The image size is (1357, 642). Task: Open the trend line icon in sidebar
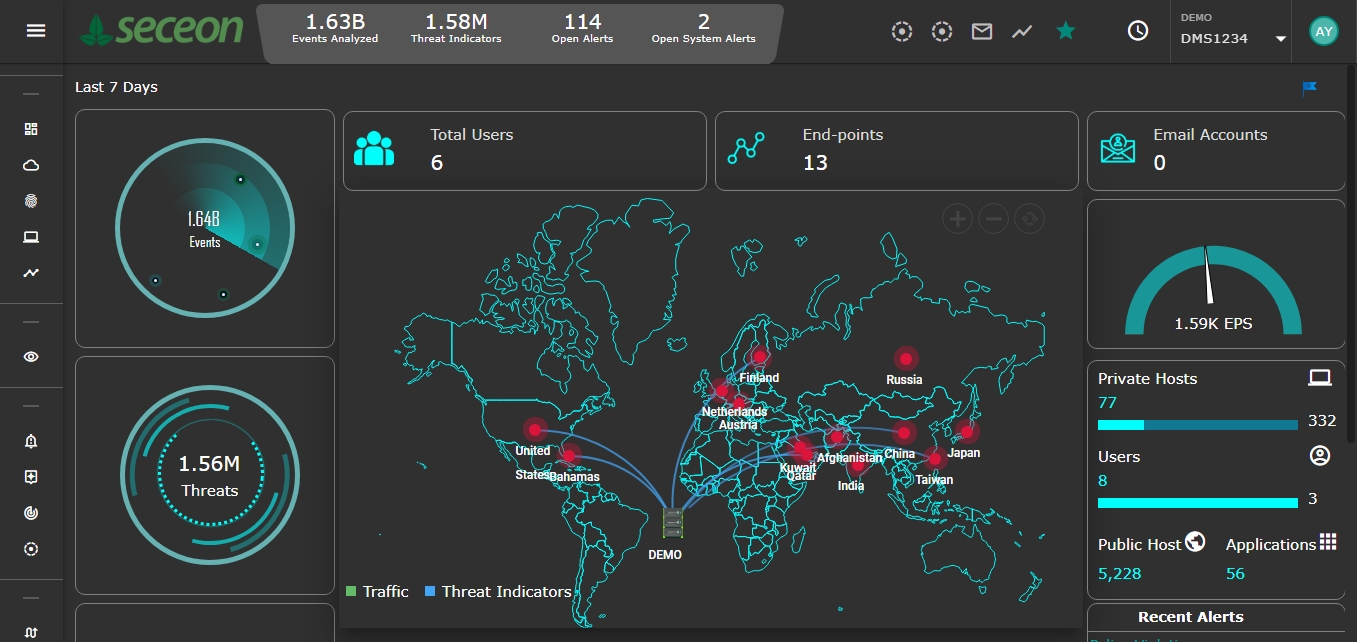pyautogui.click(x=31, y=273)
